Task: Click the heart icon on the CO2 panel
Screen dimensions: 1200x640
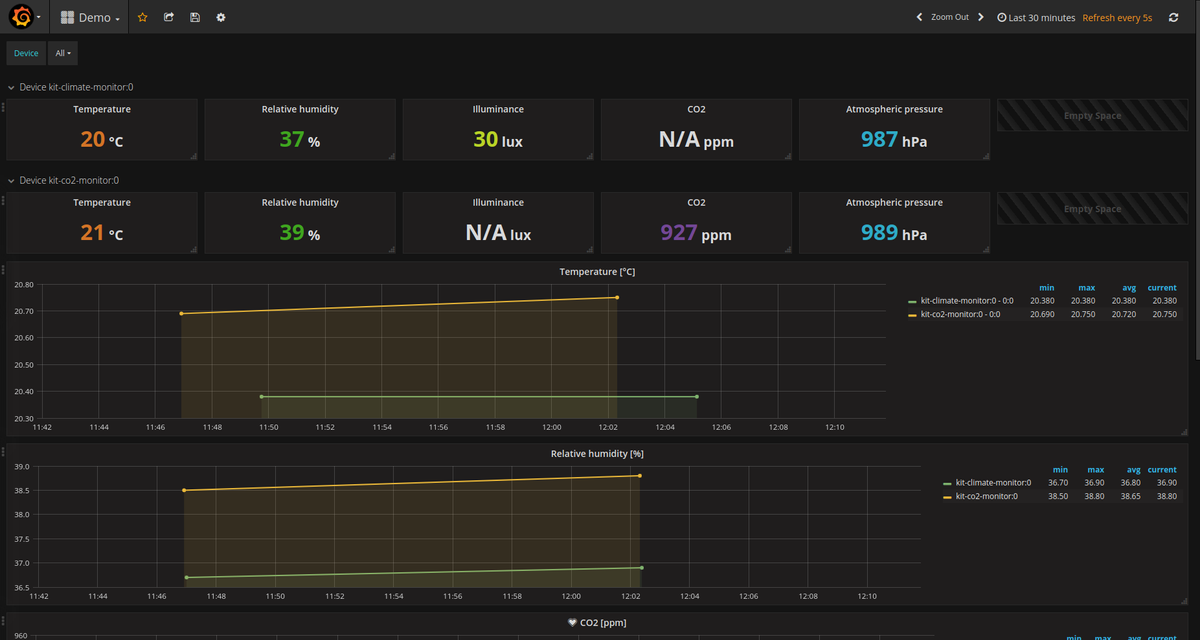Action: (x=572, y=621)
